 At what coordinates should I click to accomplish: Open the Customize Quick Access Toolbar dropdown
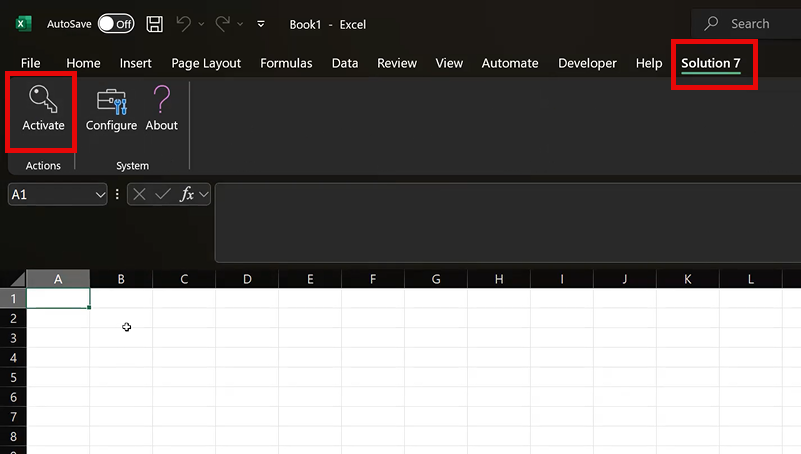point(261,23)
